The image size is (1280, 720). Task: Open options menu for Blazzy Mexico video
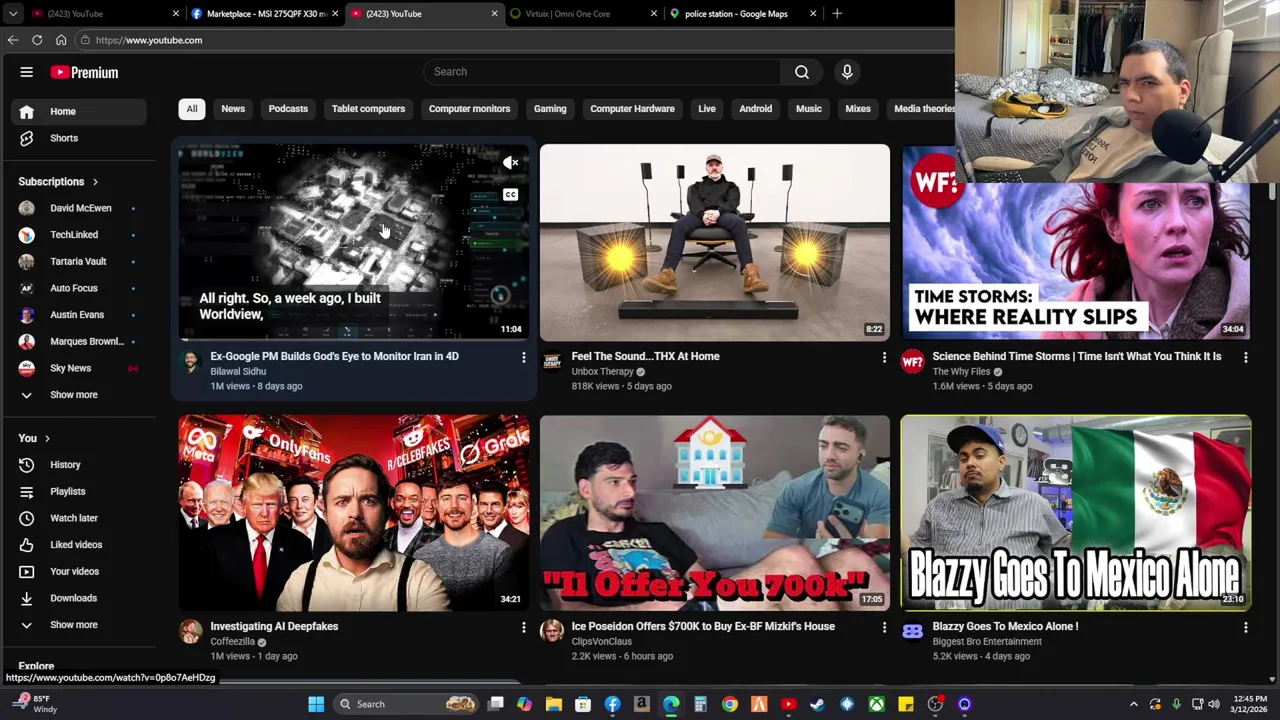click(x=1245, y=627)
